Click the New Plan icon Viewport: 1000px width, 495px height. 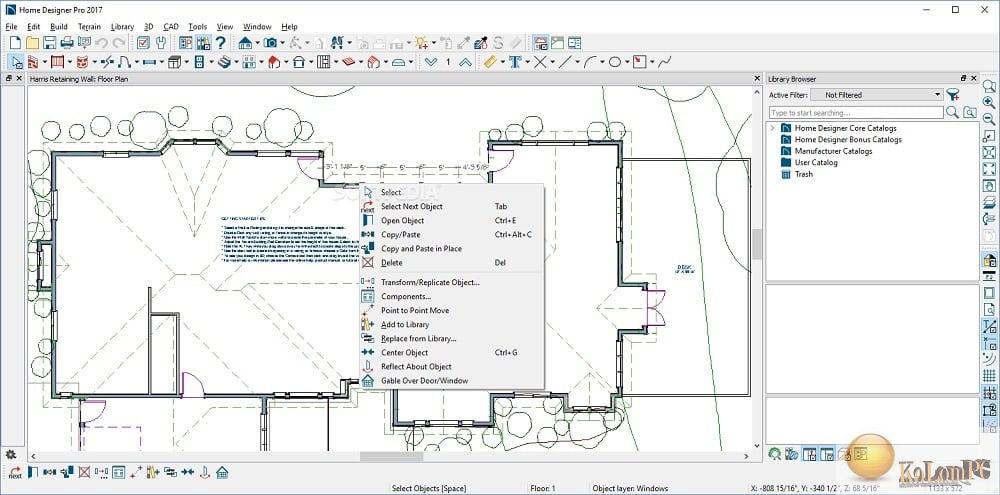[x=15, y=43]
